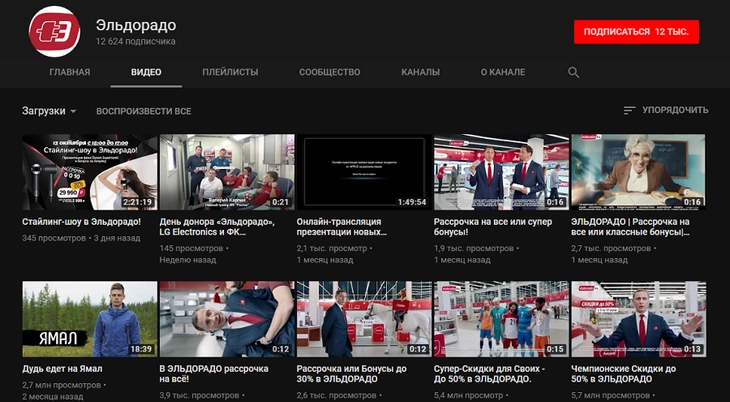This screenshot has height=402, width=730.
Task: Click the 2,7 млн просмотров text
Action: [x=61, y=385]
